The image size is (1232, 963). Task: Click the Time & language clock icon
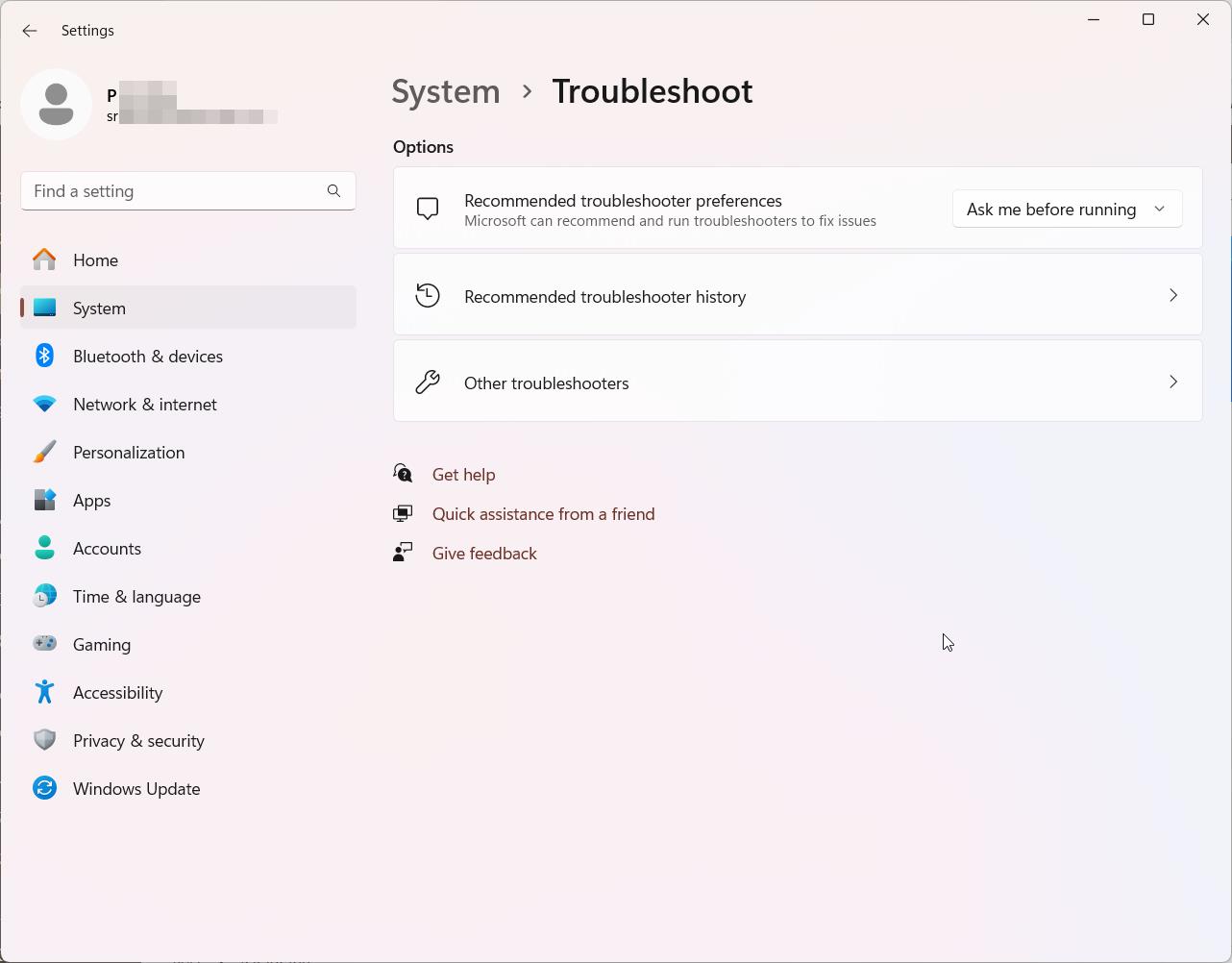[44, 596]
